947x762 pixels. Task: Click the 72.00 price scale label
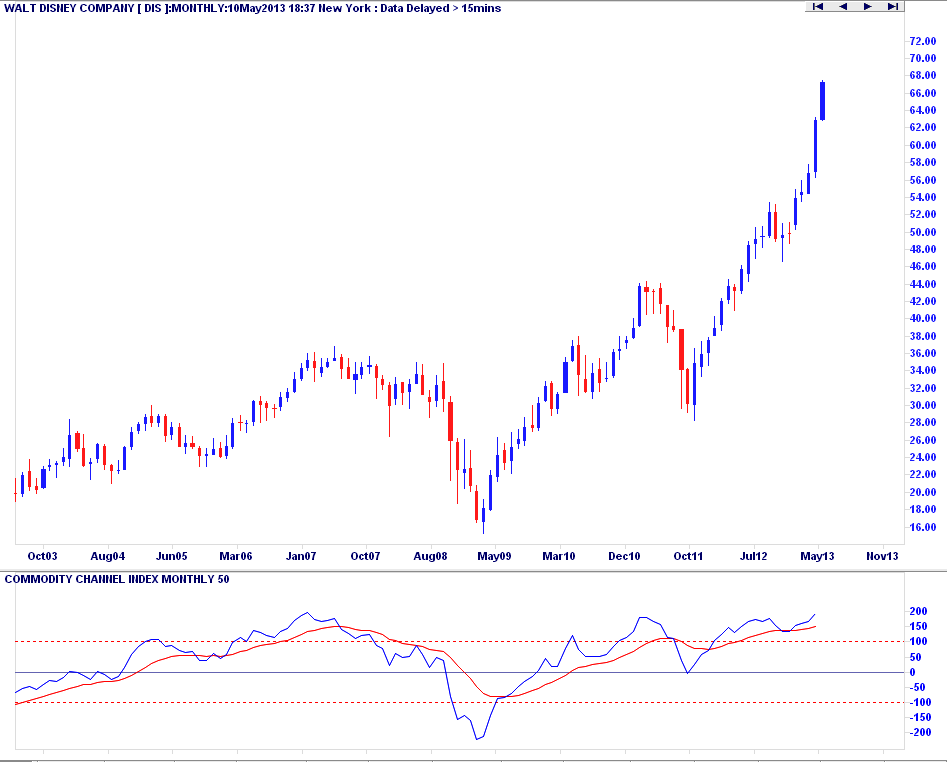923,41
